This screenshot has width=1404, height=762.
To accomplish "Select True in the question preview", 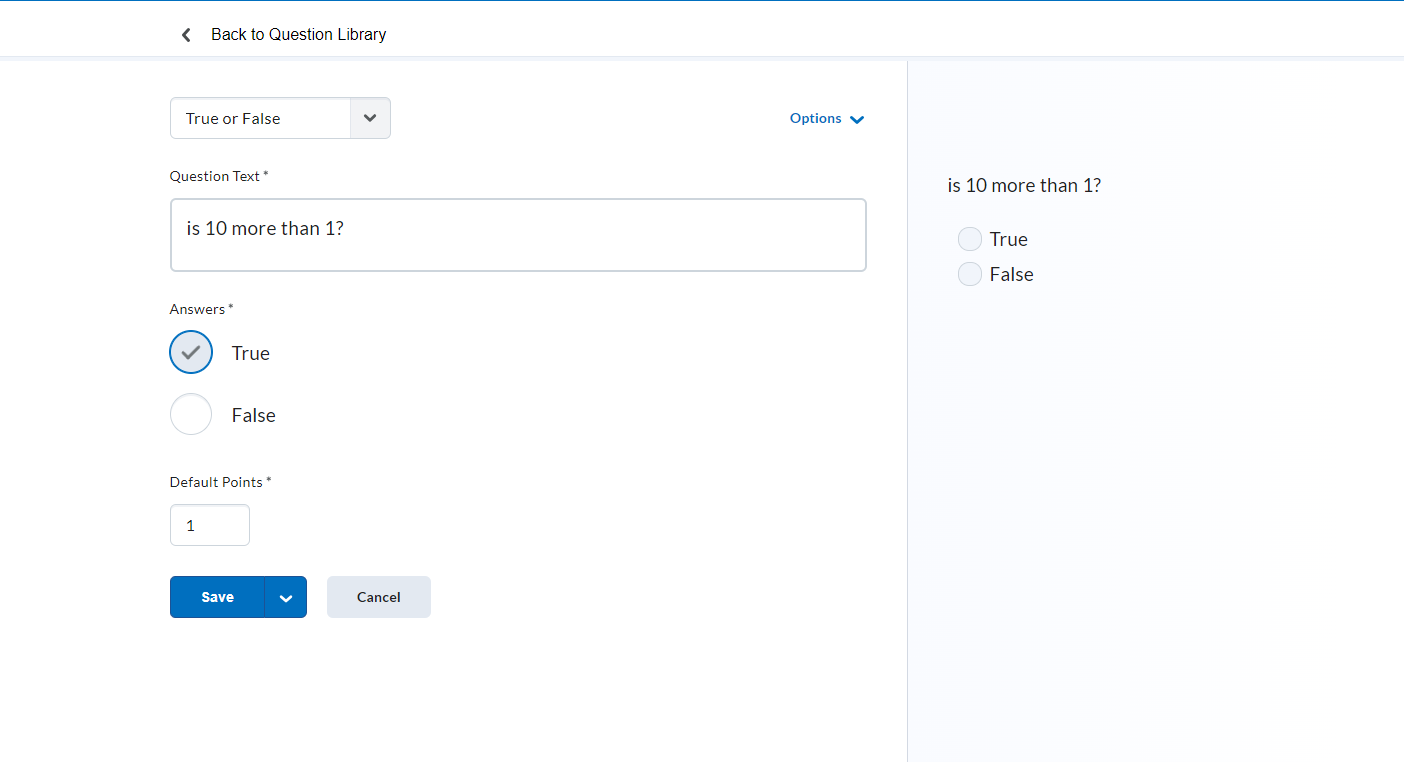I will (969, 238).
